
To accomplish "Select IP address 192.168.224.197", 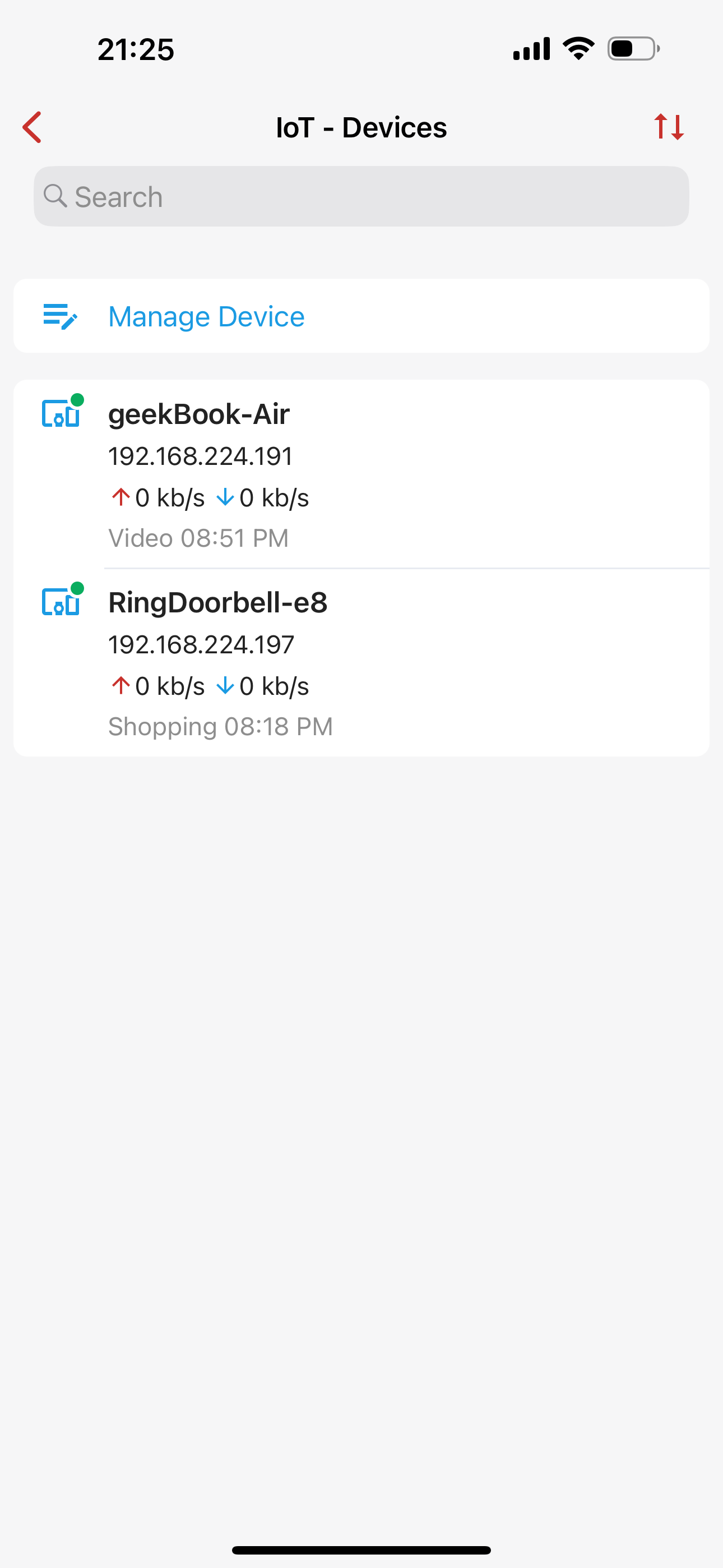I will [x=201, y=644].
